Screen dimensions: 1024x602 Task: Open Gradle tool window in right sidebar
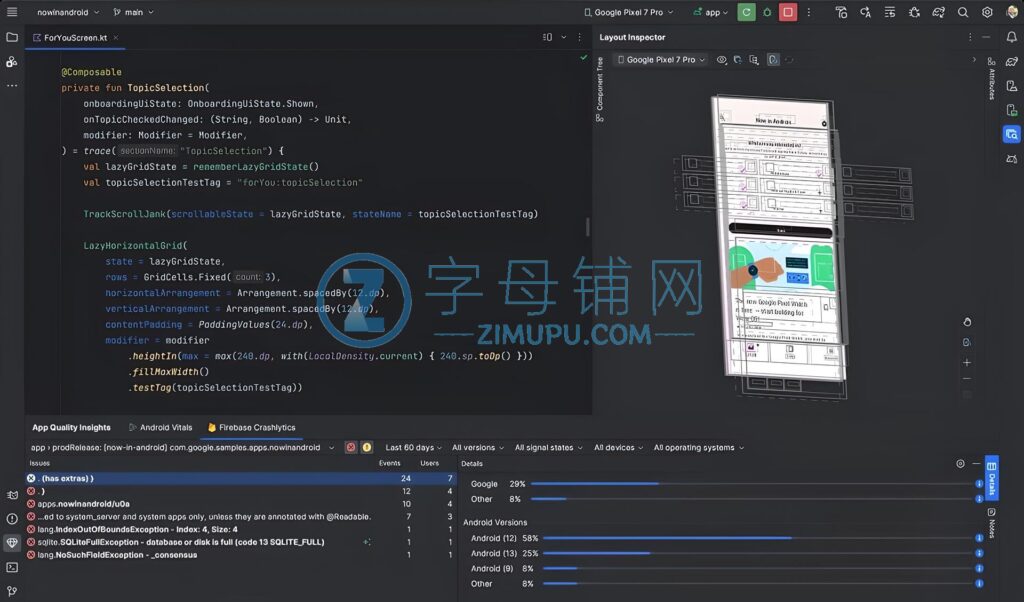click(1012, 61)
